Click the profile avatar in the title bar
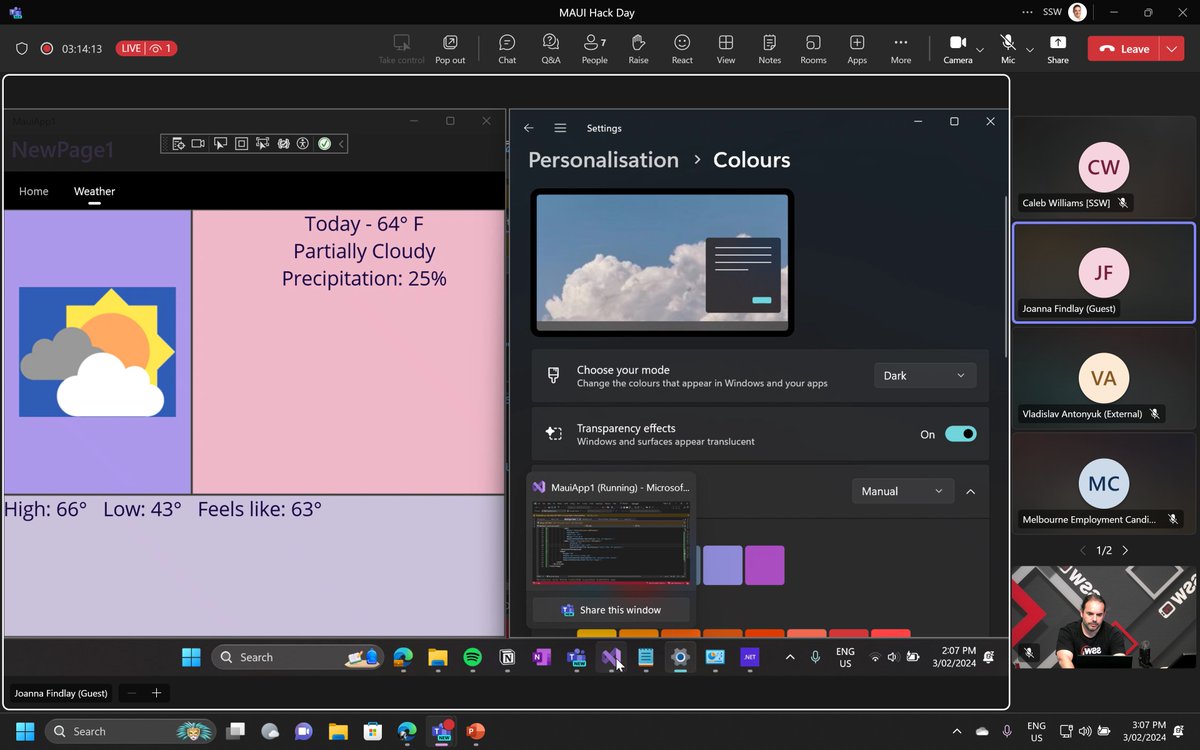The height and width of the screenshot is (750, 1200). point(1077,13)
